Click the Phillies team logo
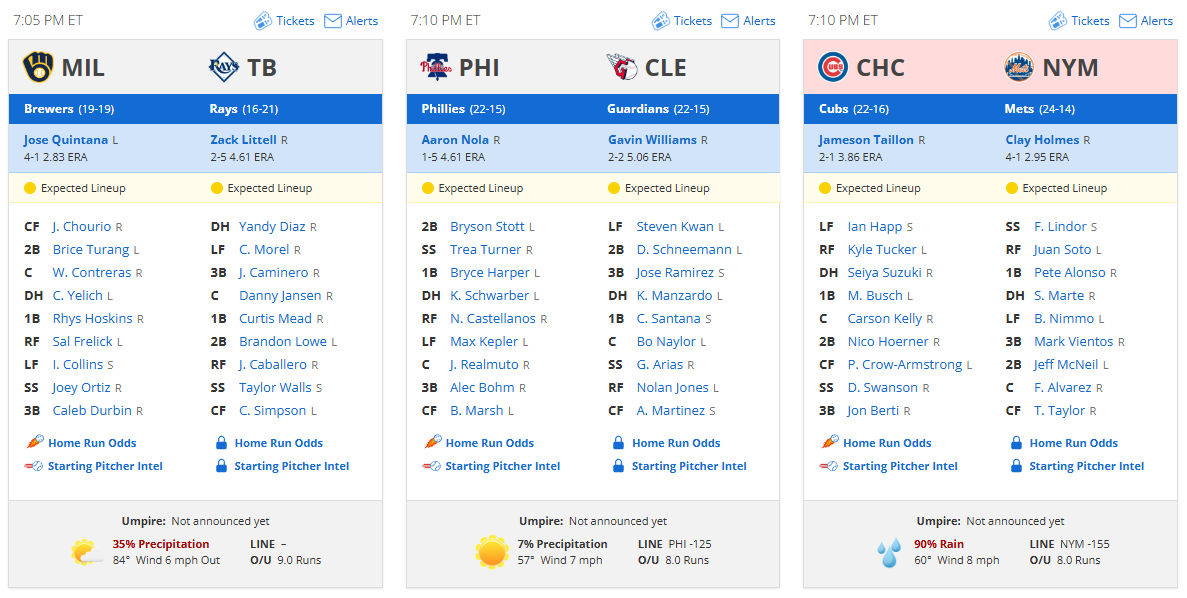The height and width of the screenshot is (598, 1187). (435, 67)
